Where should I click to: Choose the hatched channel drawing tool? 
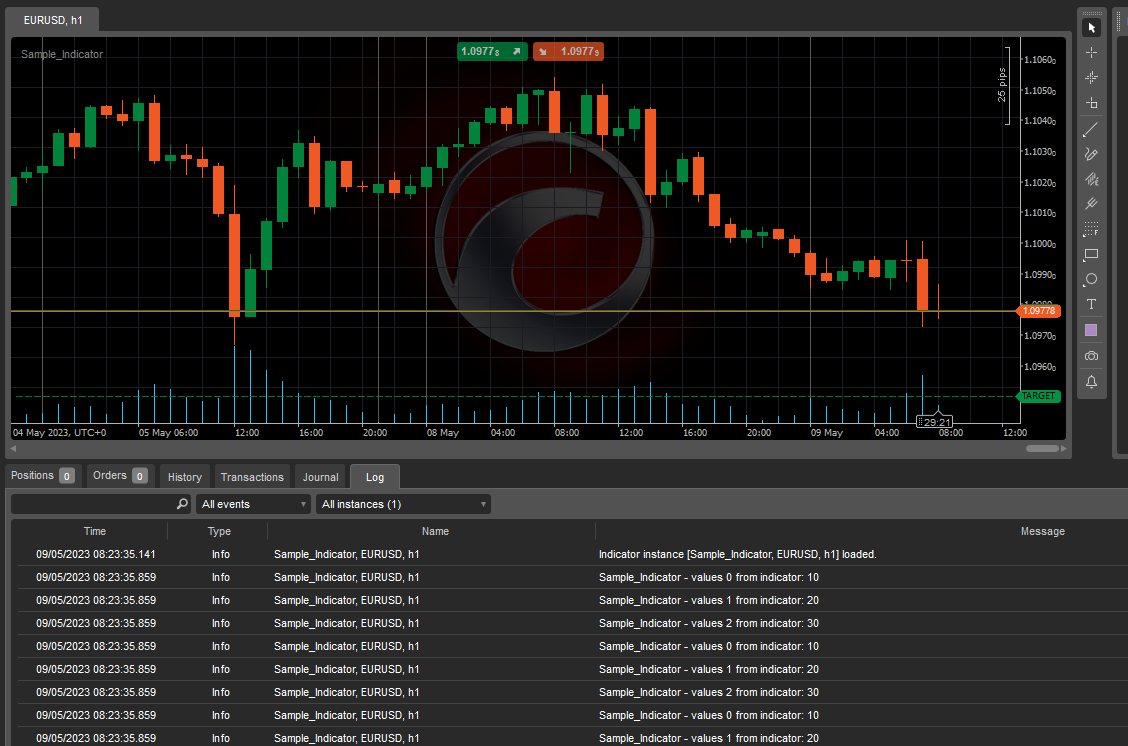coord(1091,179)
